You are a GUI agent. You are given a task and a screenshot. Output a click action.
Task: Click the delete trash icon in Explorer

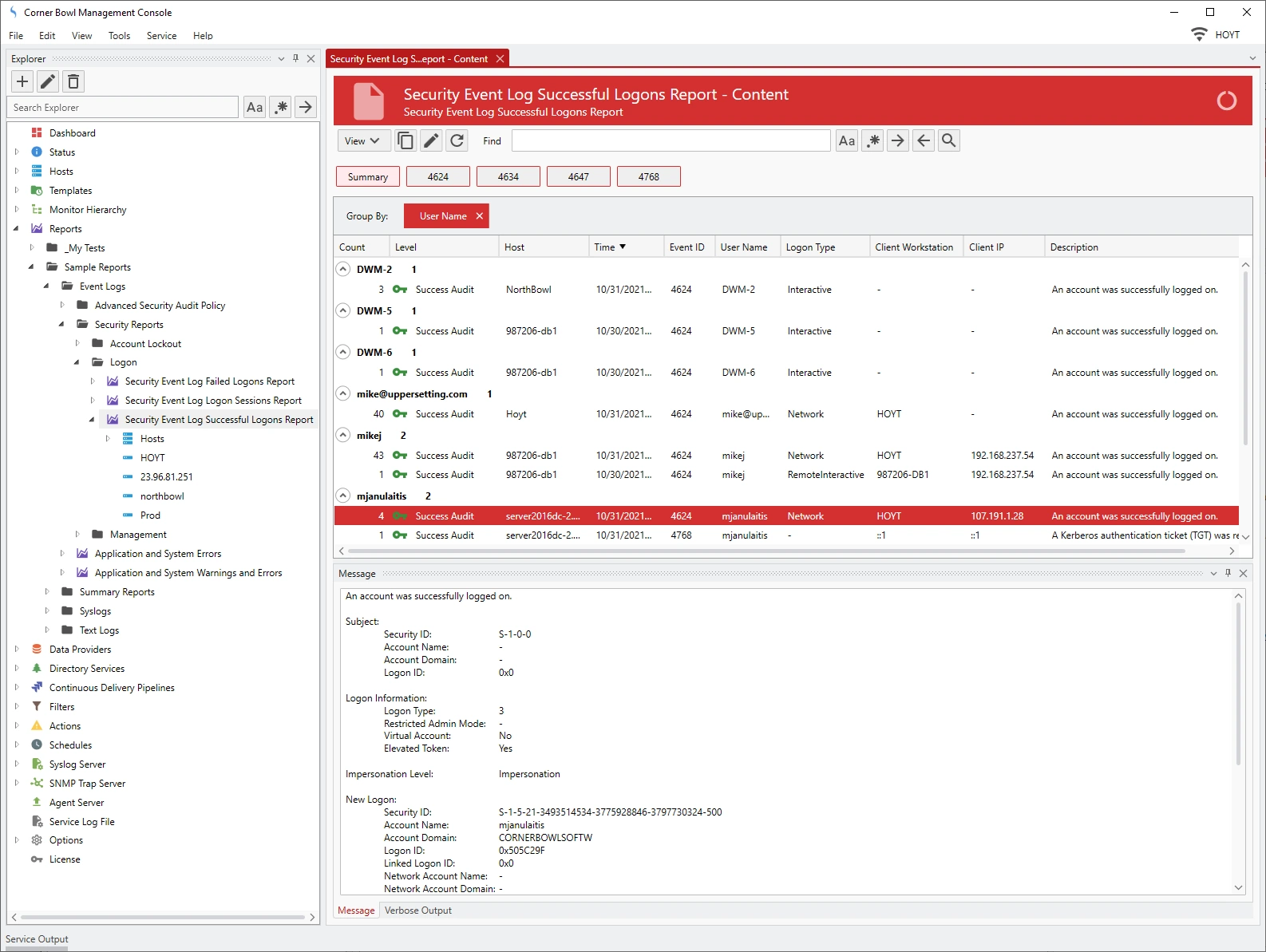73,81
